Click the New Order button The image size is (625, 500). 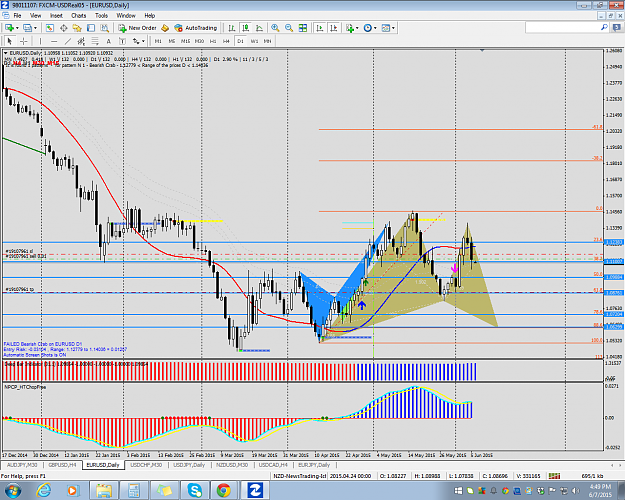[x=138, y=28]
